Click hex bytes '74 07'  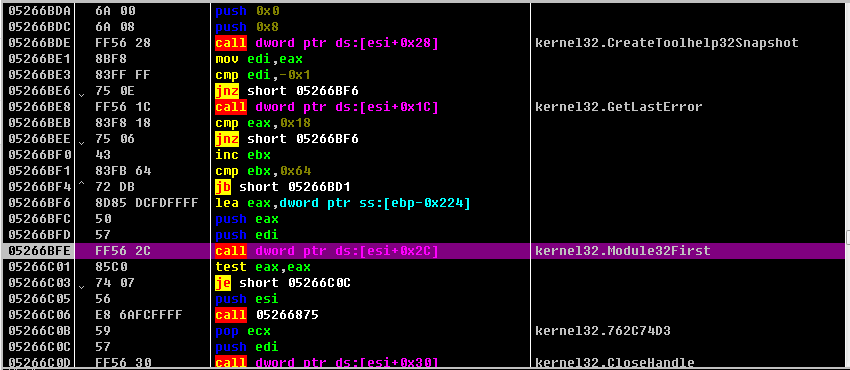115,283
